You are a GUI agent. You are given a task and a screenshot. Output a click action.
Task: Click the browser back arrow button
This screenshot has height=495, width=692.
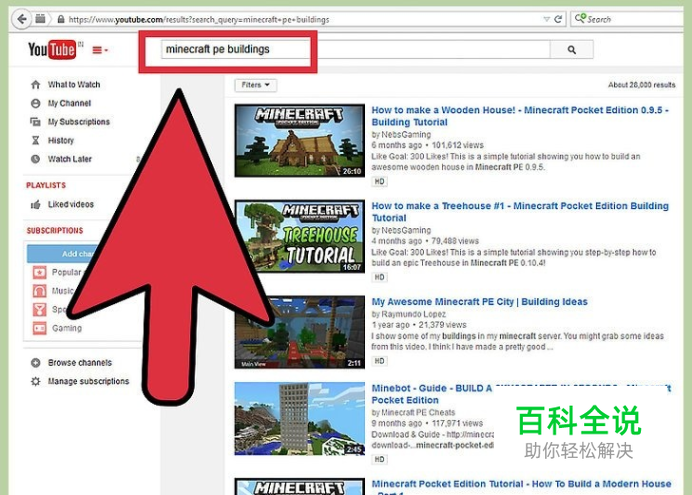(x=21, y=19)
